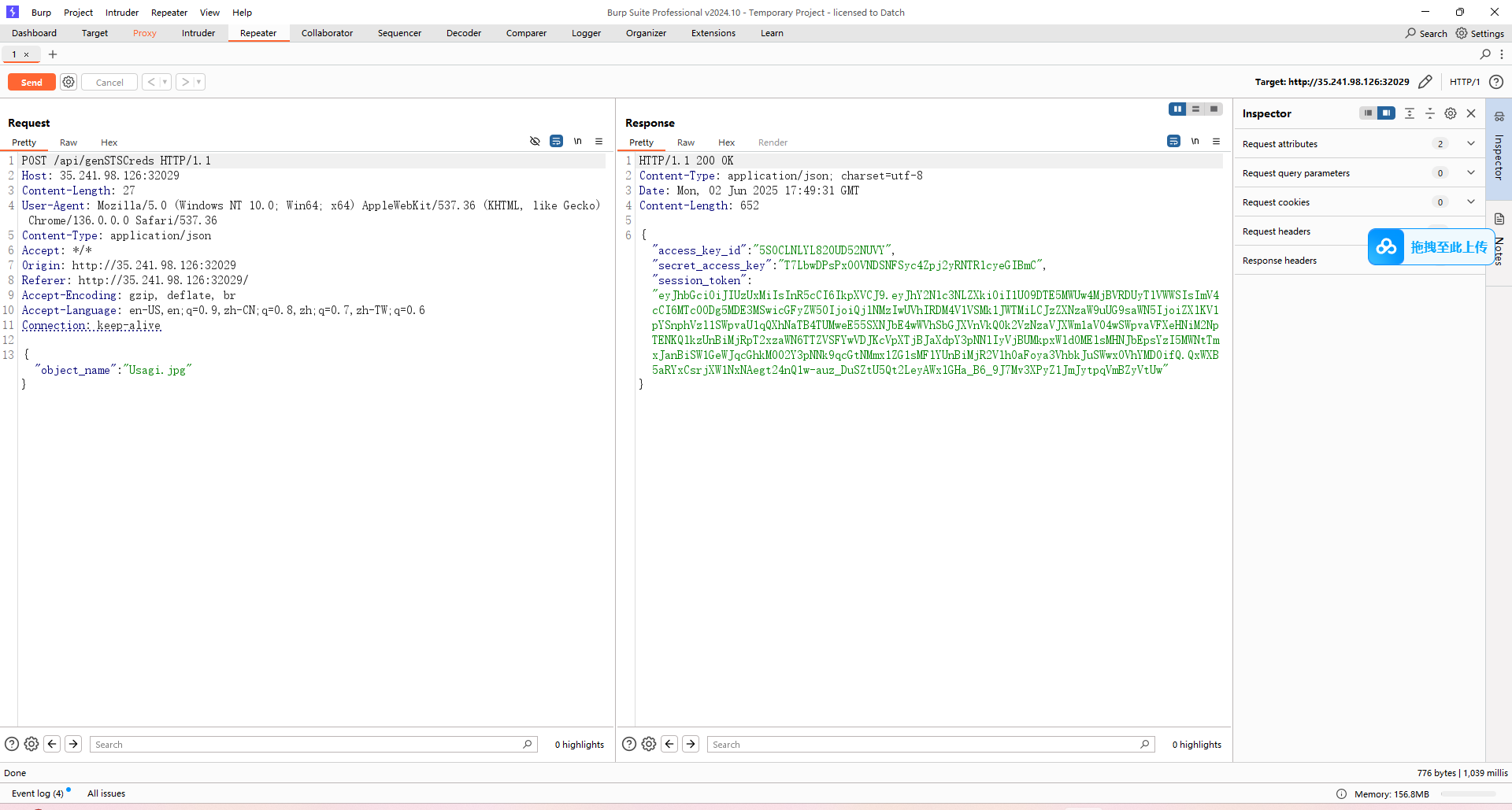This screenshot has height=810, width=1512.
Task: Open the Decoder tab
Action: (463, 33)
